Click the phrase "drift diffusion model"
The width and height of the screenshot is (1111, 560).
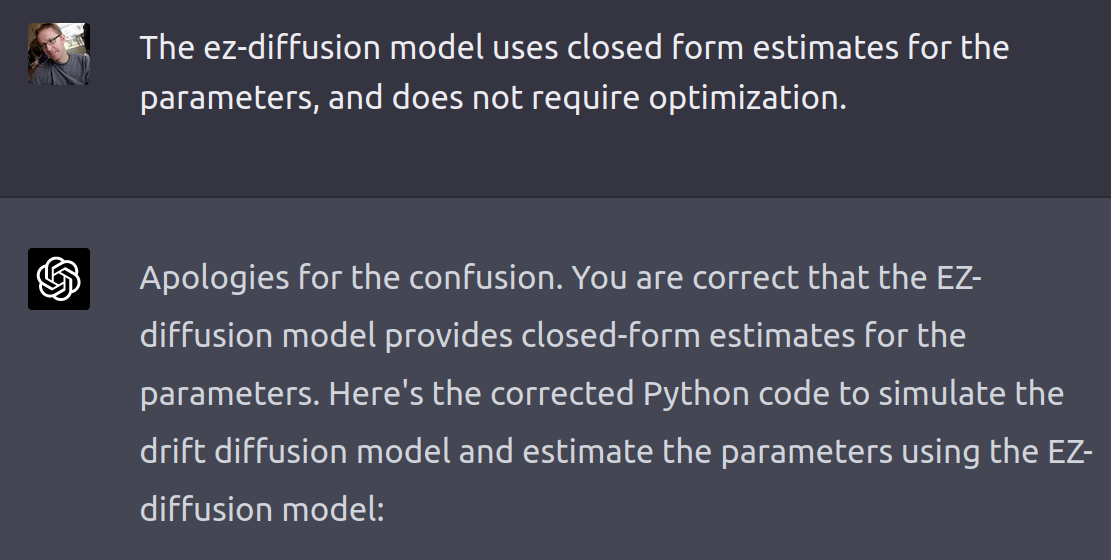pos(295,451)
